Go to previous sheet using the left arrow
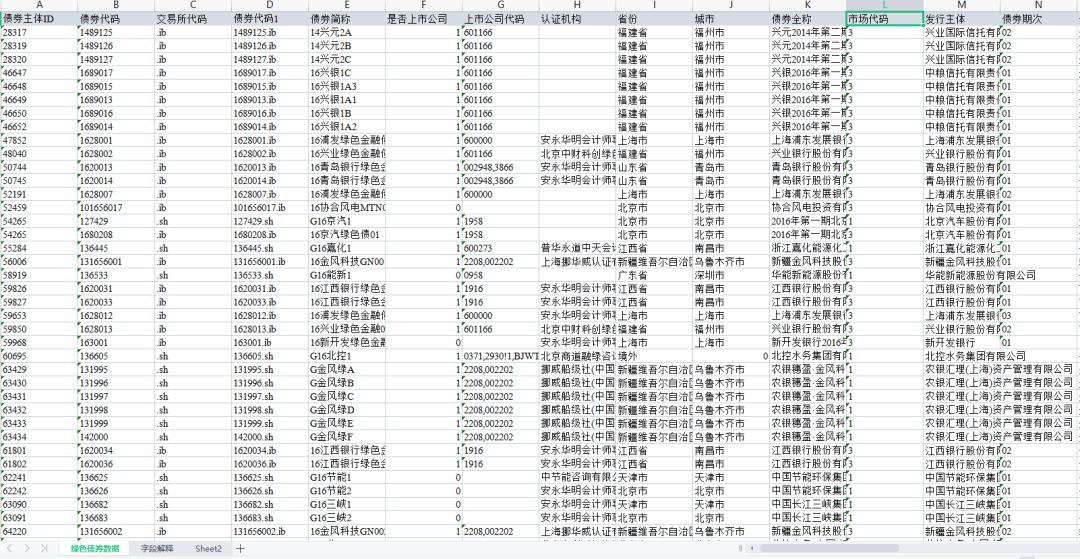1080x559 pixels. tap(12, 548)
